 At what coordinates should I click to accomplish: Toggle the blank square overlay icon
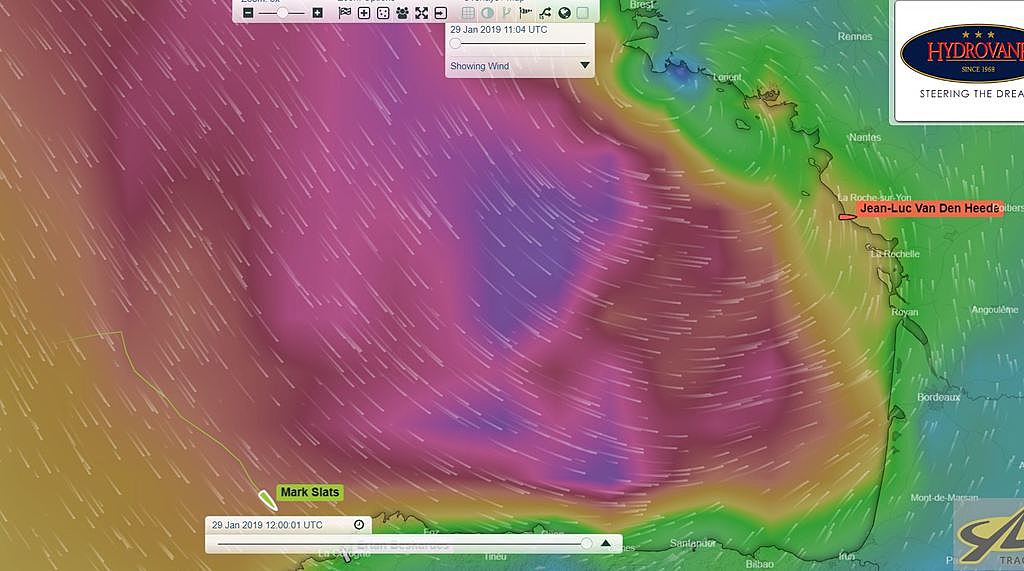point(583,12)
